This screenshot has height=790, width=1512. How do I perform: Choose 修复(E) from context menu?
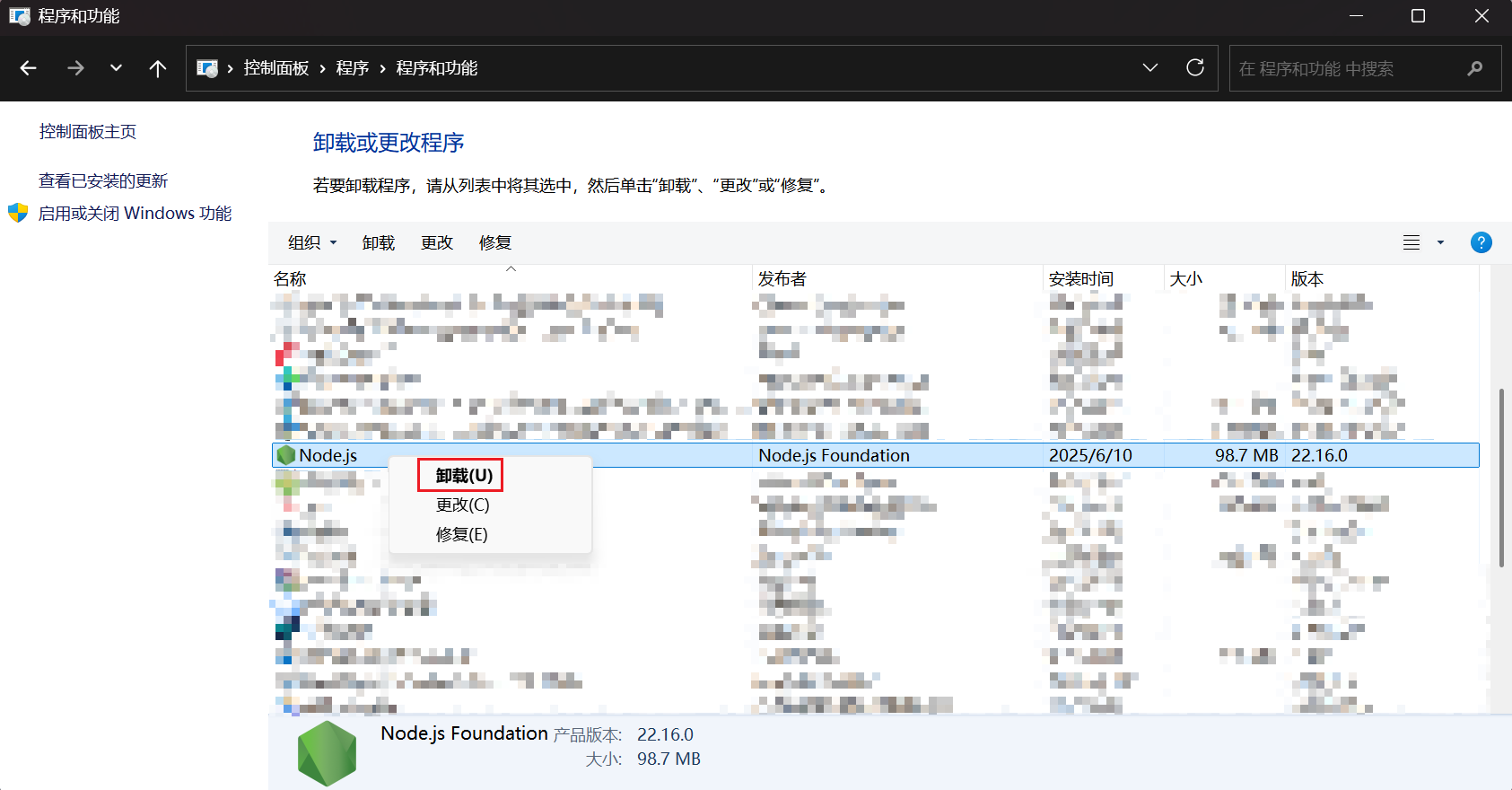point(462,535)
